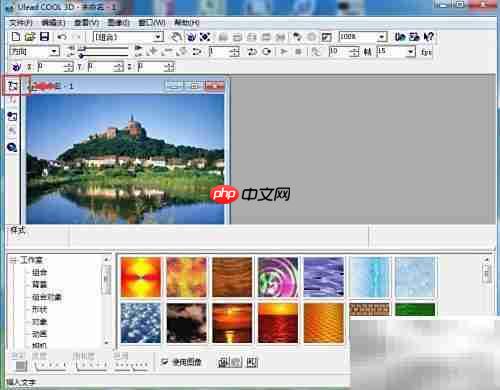Viewport: 500px width, 390px height.
Task: Click the Y value stepper arrows
Action: coord(119,67)
